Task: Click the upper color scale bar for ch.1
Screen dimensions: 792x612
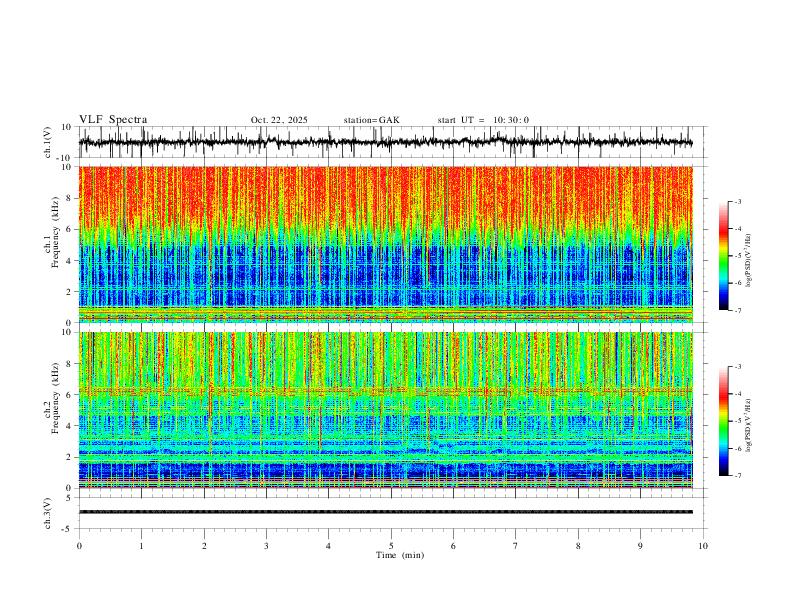Action: (724, 256)
